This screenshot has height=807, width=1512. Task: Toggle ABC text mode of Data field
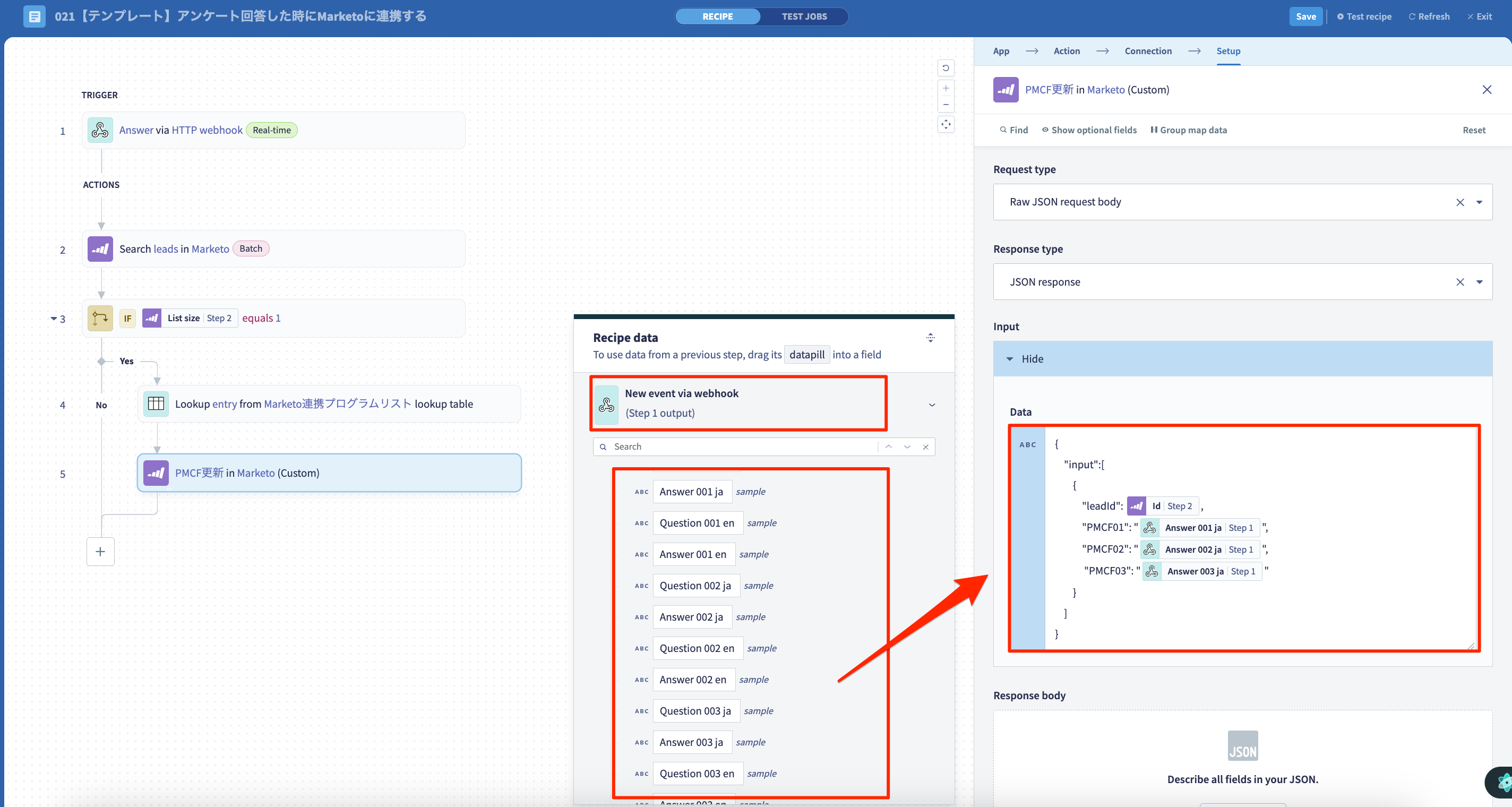point(1027,445)
